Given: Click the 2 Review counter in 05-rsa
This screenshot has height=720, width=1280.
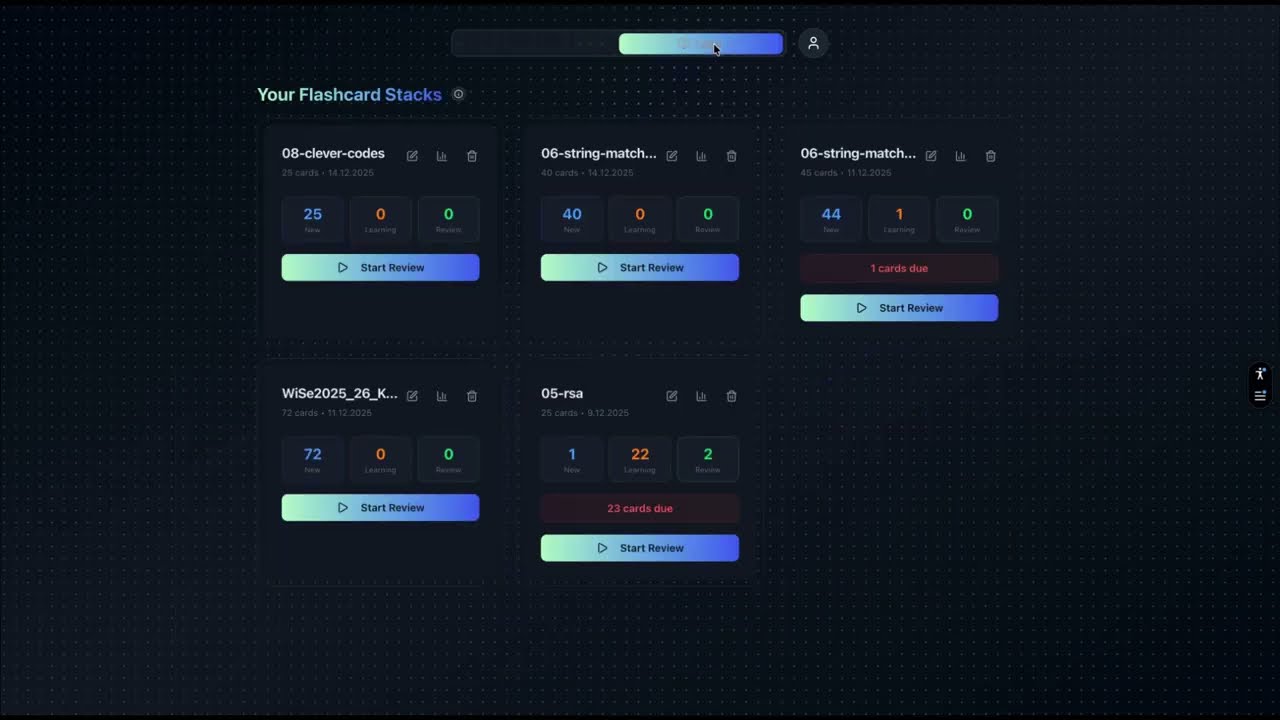Looking at the screenshot, I should click(x=708, y=460).
